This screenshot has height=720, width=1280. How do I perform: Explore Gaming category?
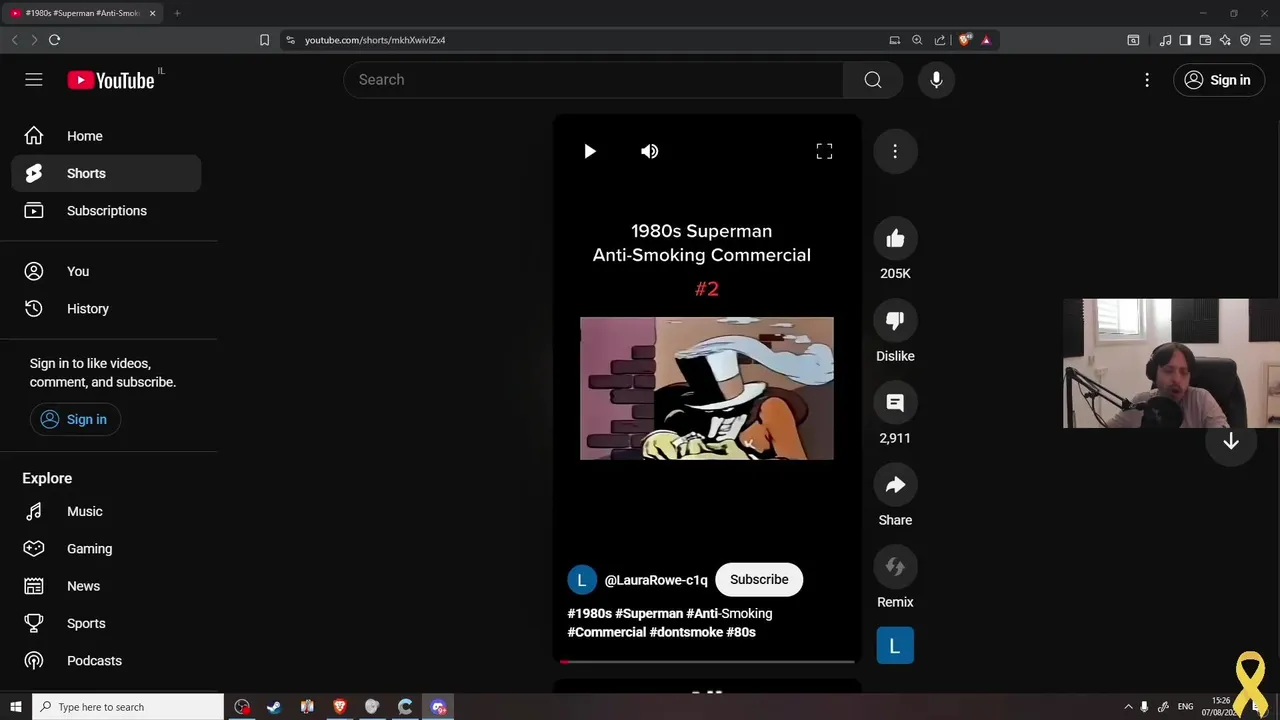pos(107,549)
